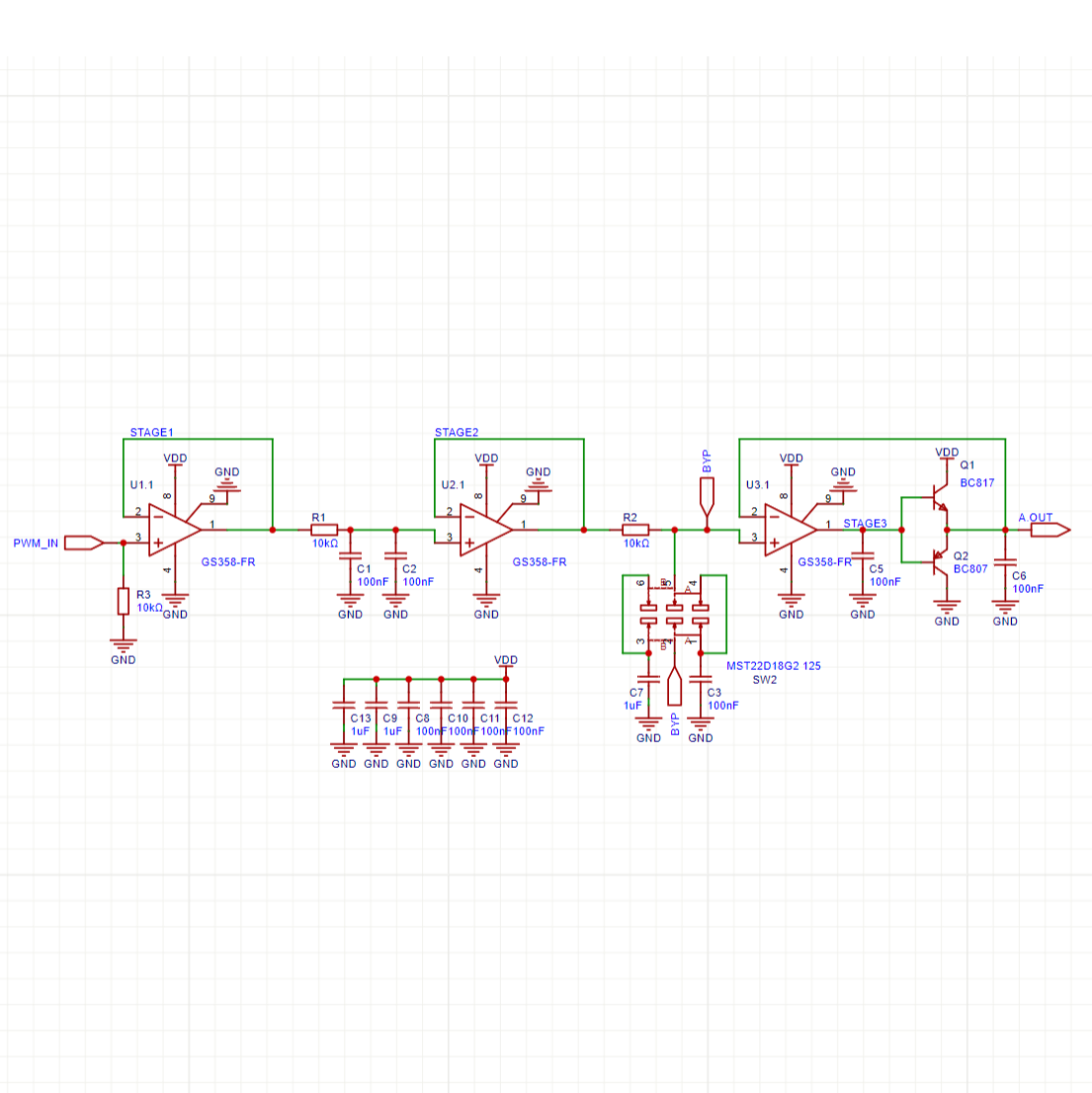
Task: Click the 10kΩ value of R1
Action: [325, 543]
